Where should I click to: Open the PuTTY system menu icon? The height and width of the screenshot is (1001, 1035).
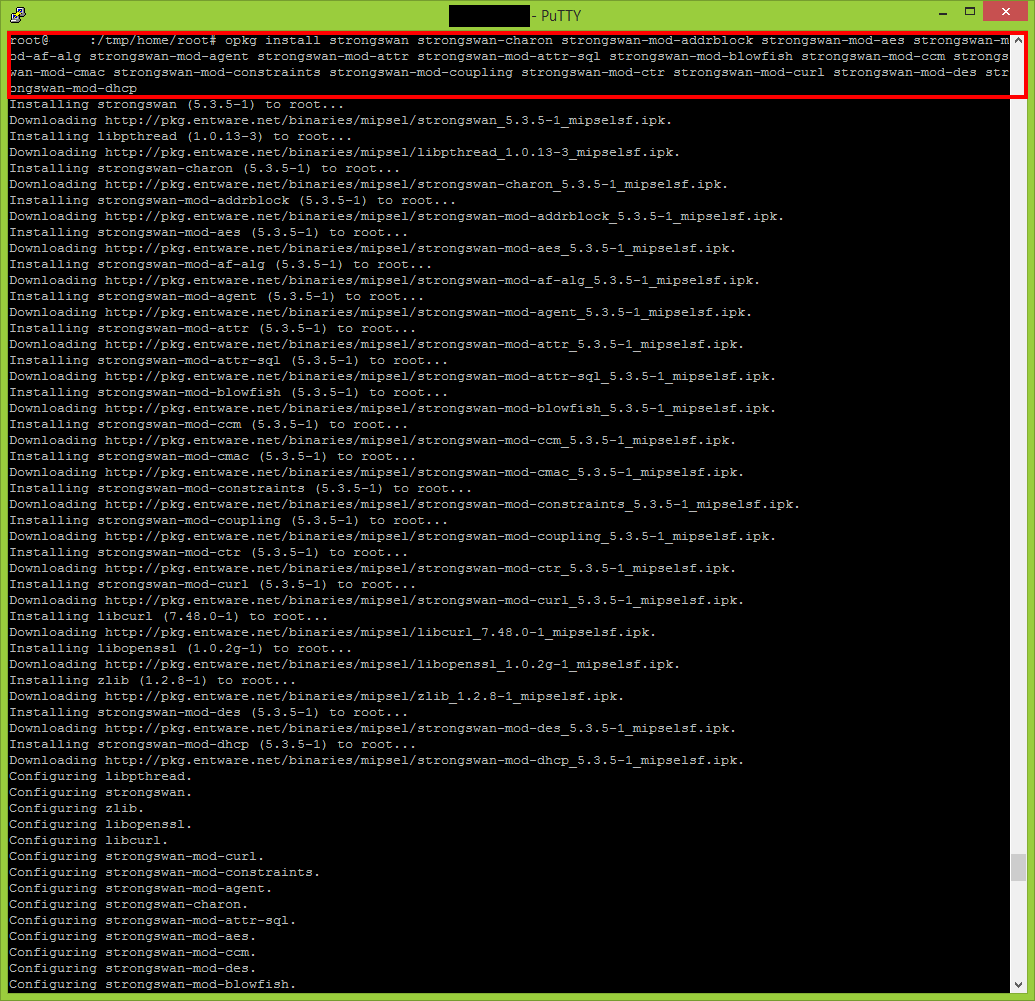(x=18, y=15)
